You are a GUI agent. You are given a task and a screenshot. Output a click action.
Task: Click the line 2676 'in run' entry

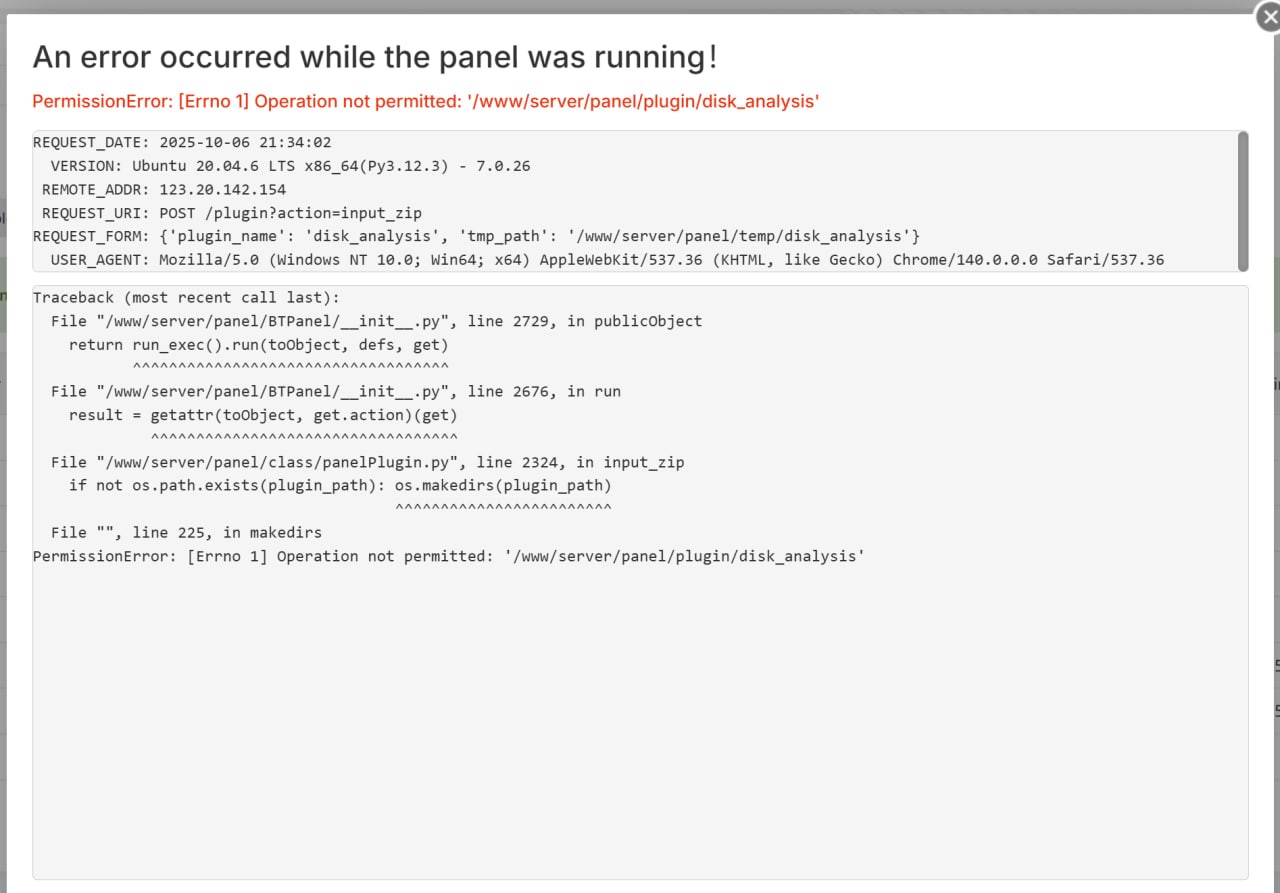[x=336, y=391]
